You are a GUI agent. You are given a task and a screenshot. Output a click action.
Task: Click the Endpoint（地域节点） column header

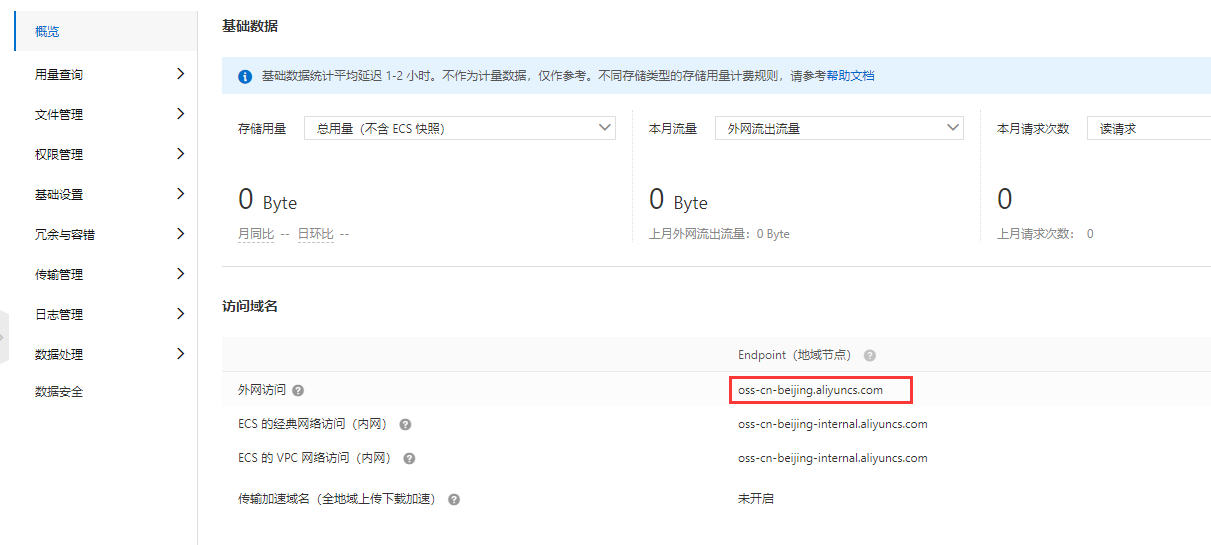pyautogui.click(x=795, y=355)
